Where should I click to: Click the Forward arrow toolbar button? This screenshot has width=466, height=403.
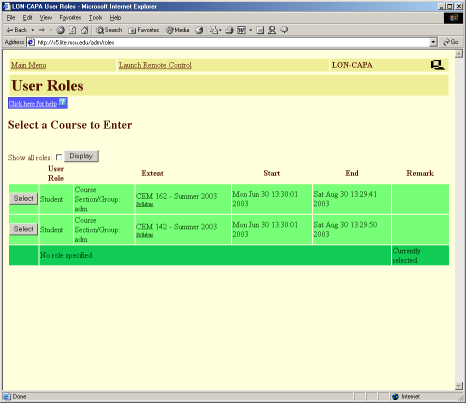tap(42, 30)
